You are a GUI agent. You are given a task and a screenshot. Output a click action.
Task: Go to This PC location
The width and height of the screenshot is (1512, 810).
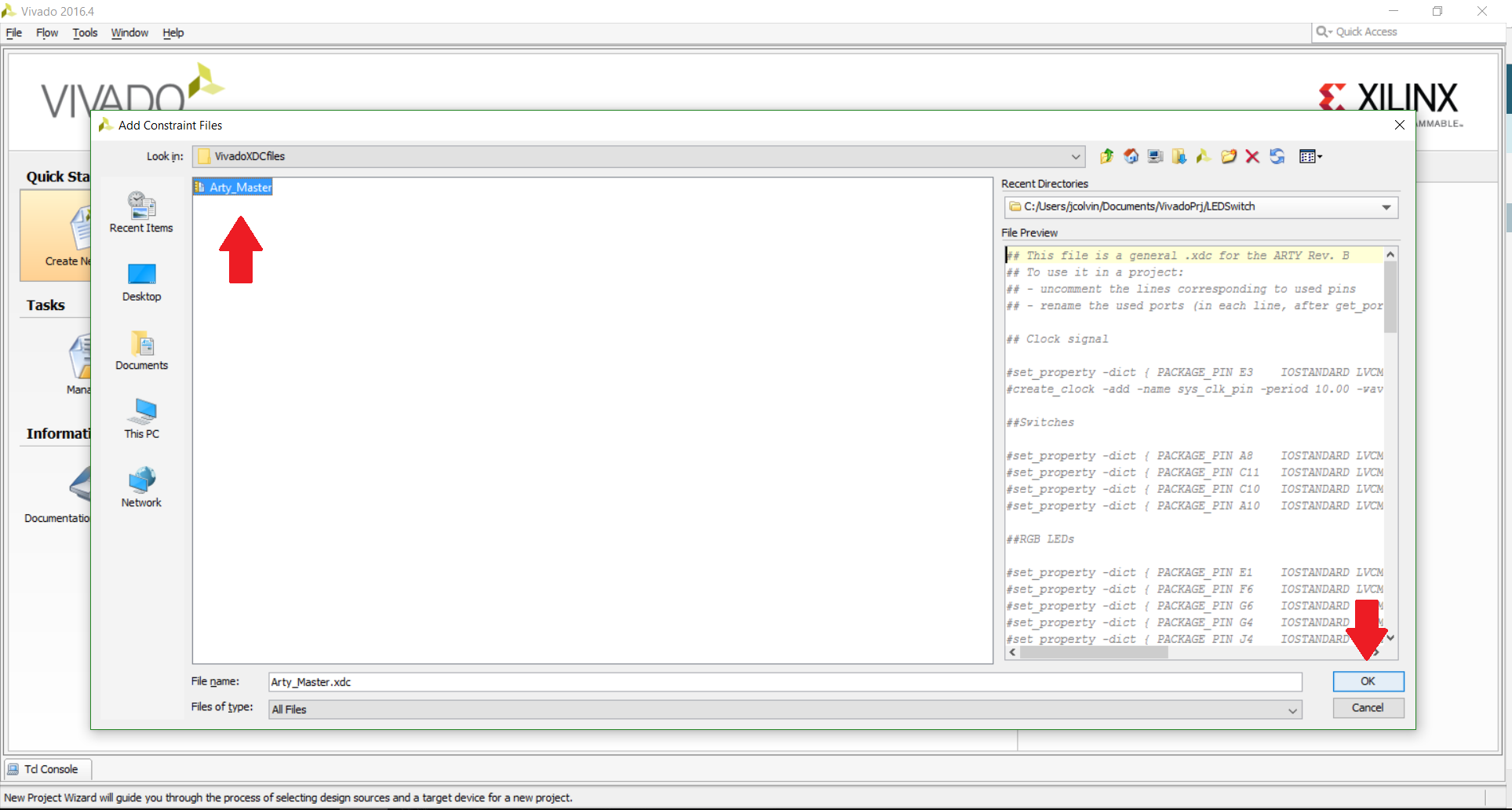point(141,418)
